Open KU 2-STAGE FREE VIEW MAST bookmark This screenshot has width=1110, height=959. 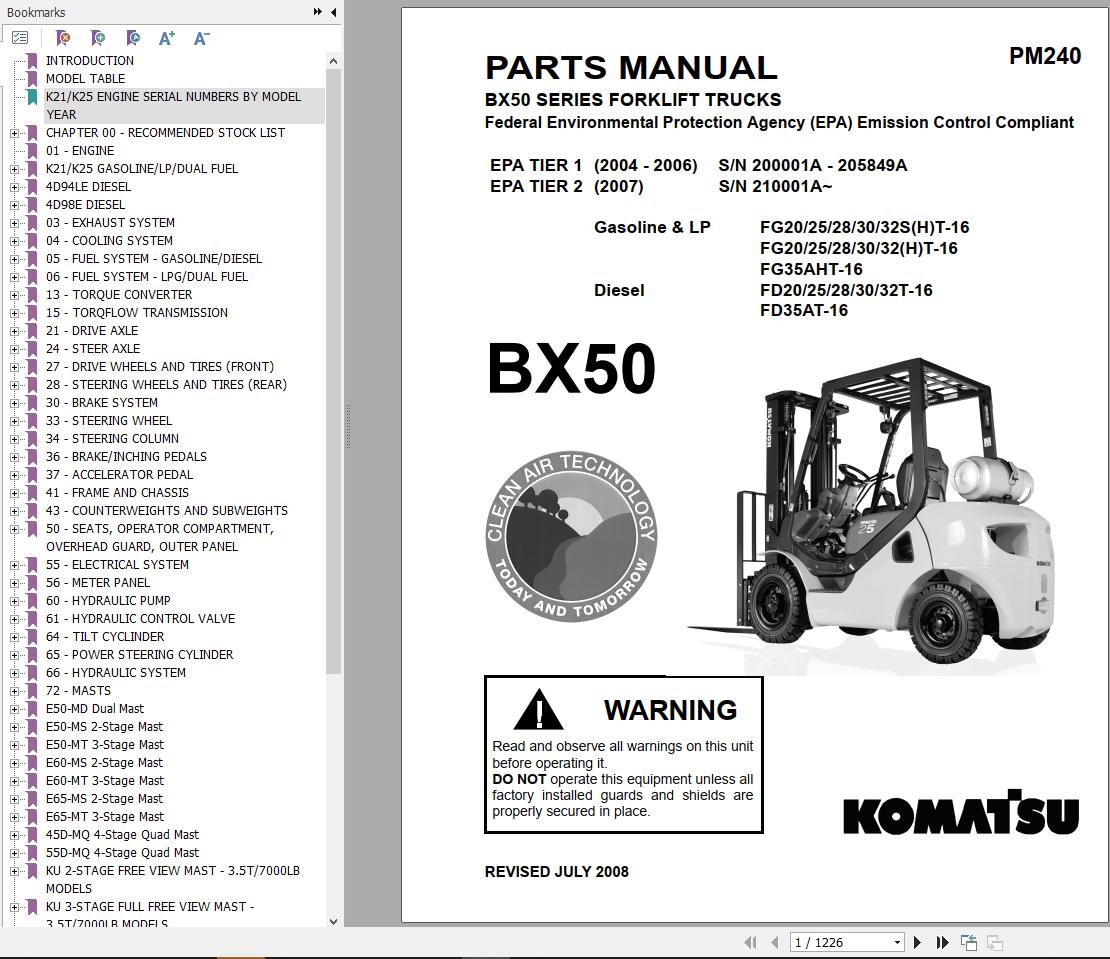click(x=173, y=880)
